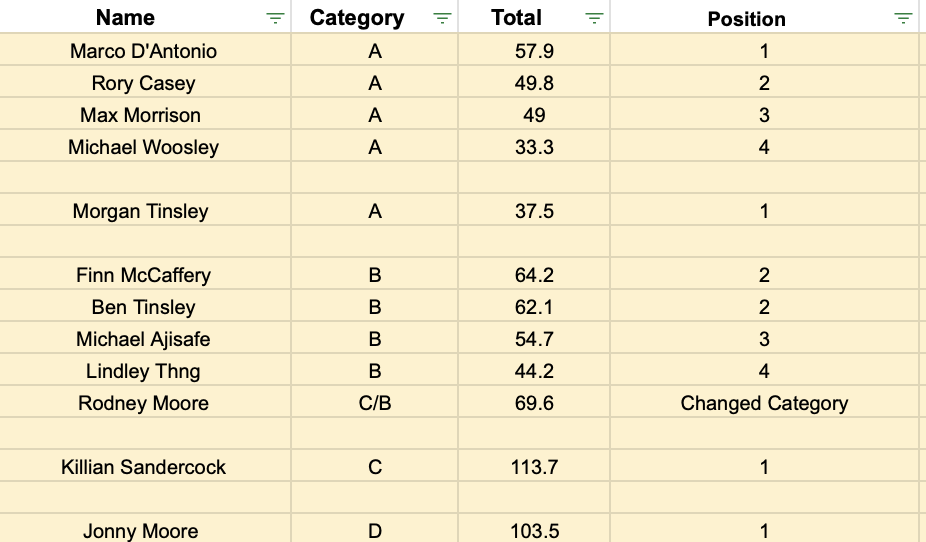The width and height of the screenshot is (926, 542).
Task: Select the Total header cell
Action: tap(534, 17)
